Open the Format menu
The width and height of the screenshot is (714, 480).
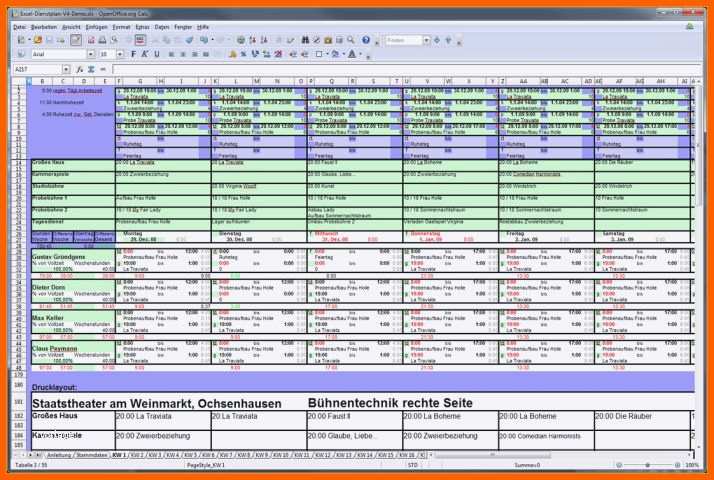tap(121, 27)
